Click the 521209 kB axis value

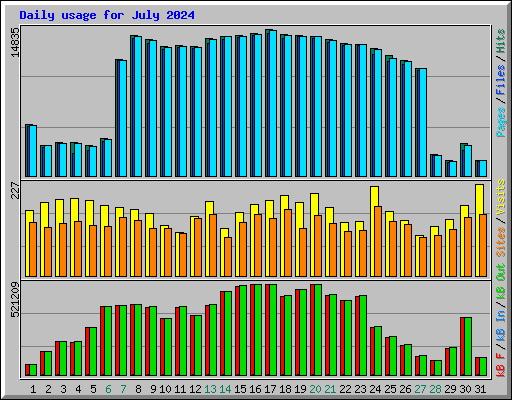[15, 300]
